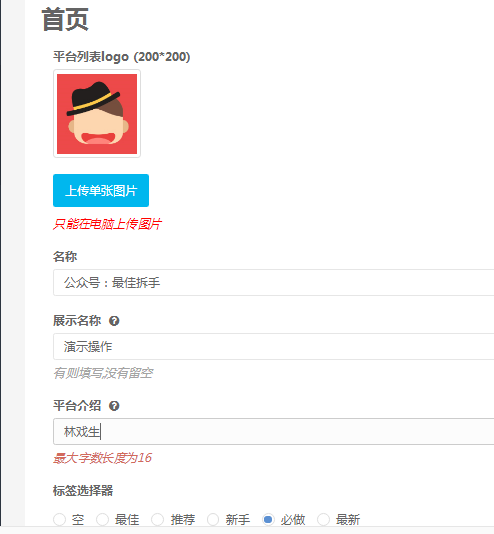The width and height of the screenshot is (494, 534).
Task: Click the 上传单张图片 upload button
Action: click(101, 190)
